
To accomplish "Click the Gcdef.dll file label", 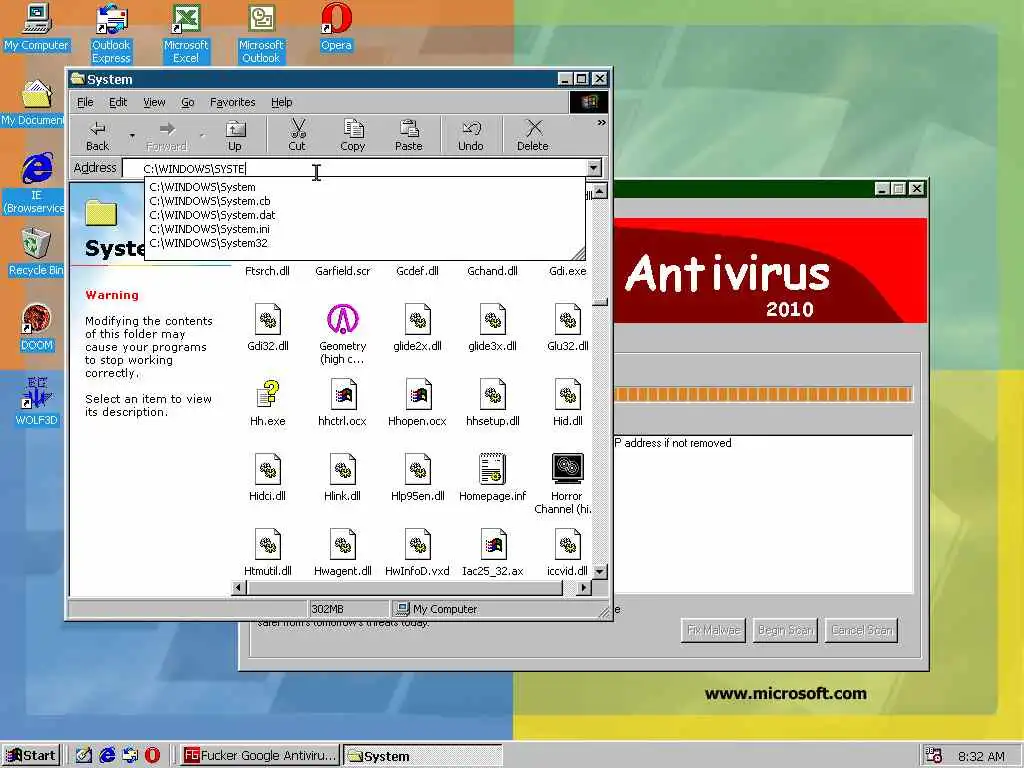I will click(418, 271).
